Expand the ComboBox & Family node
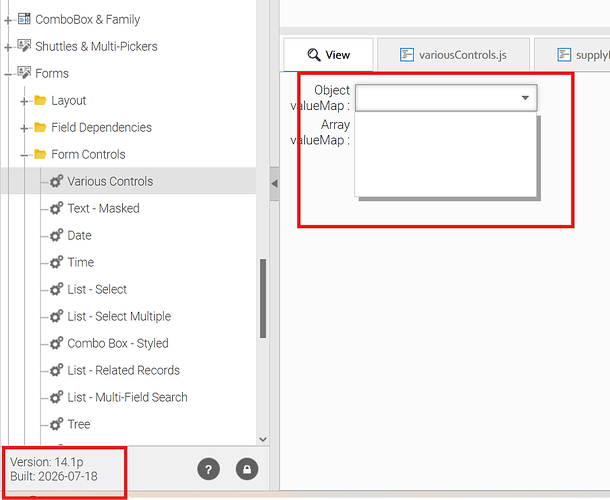The image size is (610, 500). pyautogui.click(x=8, y=20)
